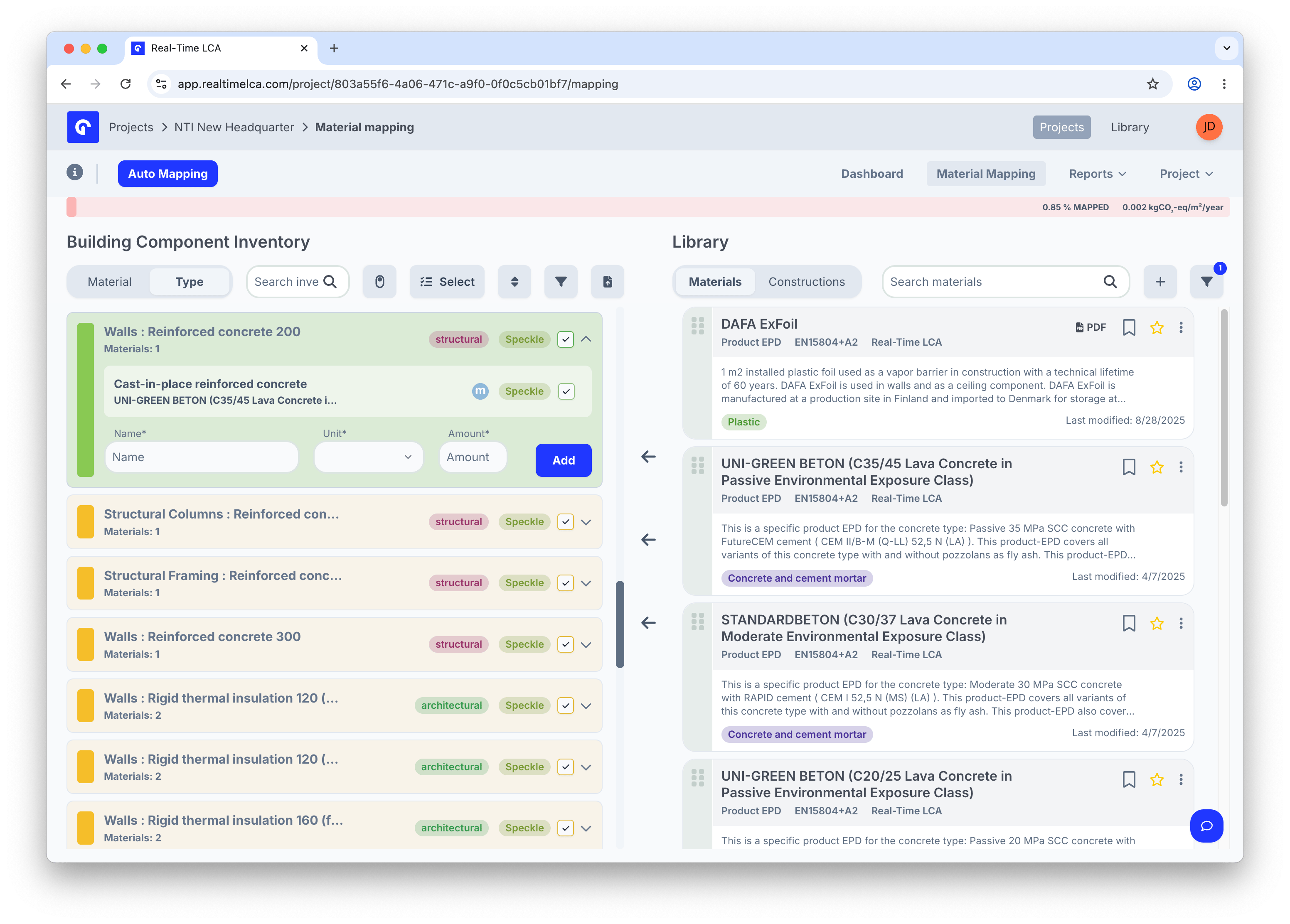Image resolution: width=1290 pixels, height=924 pixels.
Task: Focus the Name input field
Action: tap(201, 457)
